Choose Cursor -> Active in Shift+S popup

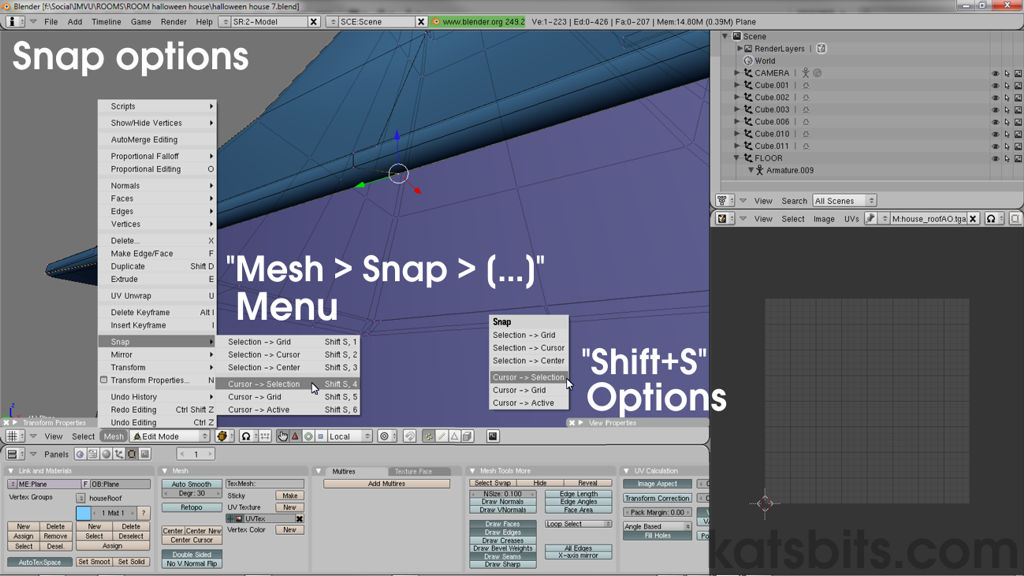(528, 403)
